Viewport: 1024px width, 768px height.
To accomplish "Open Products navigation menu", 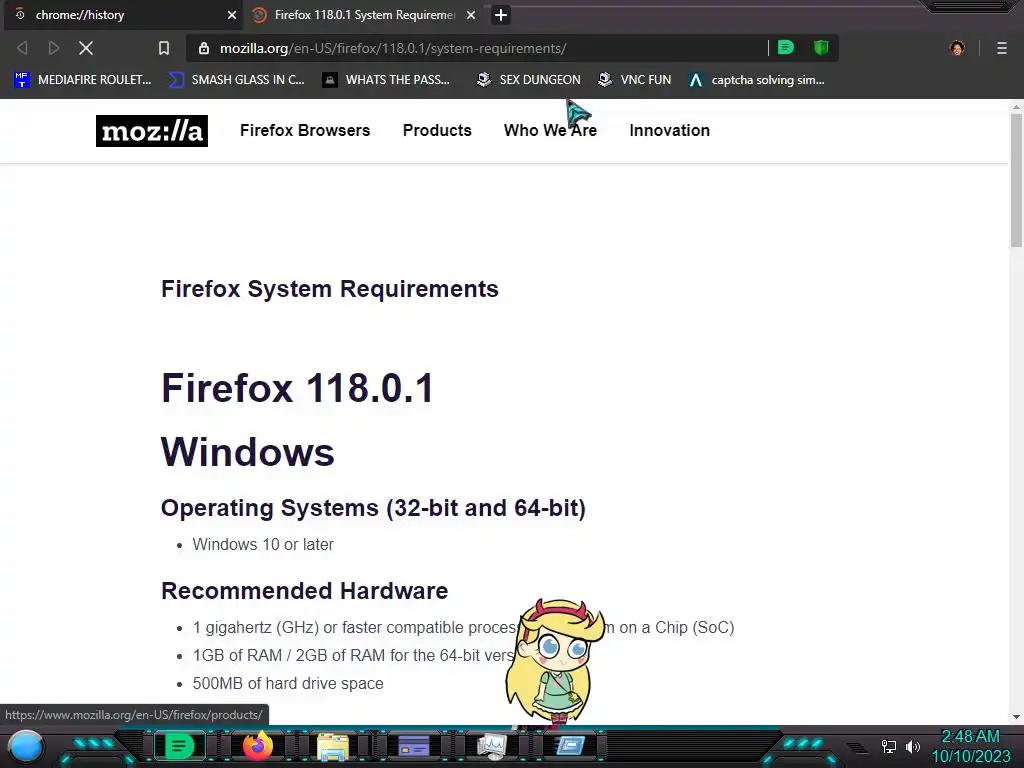I will (x=437, y=131).
